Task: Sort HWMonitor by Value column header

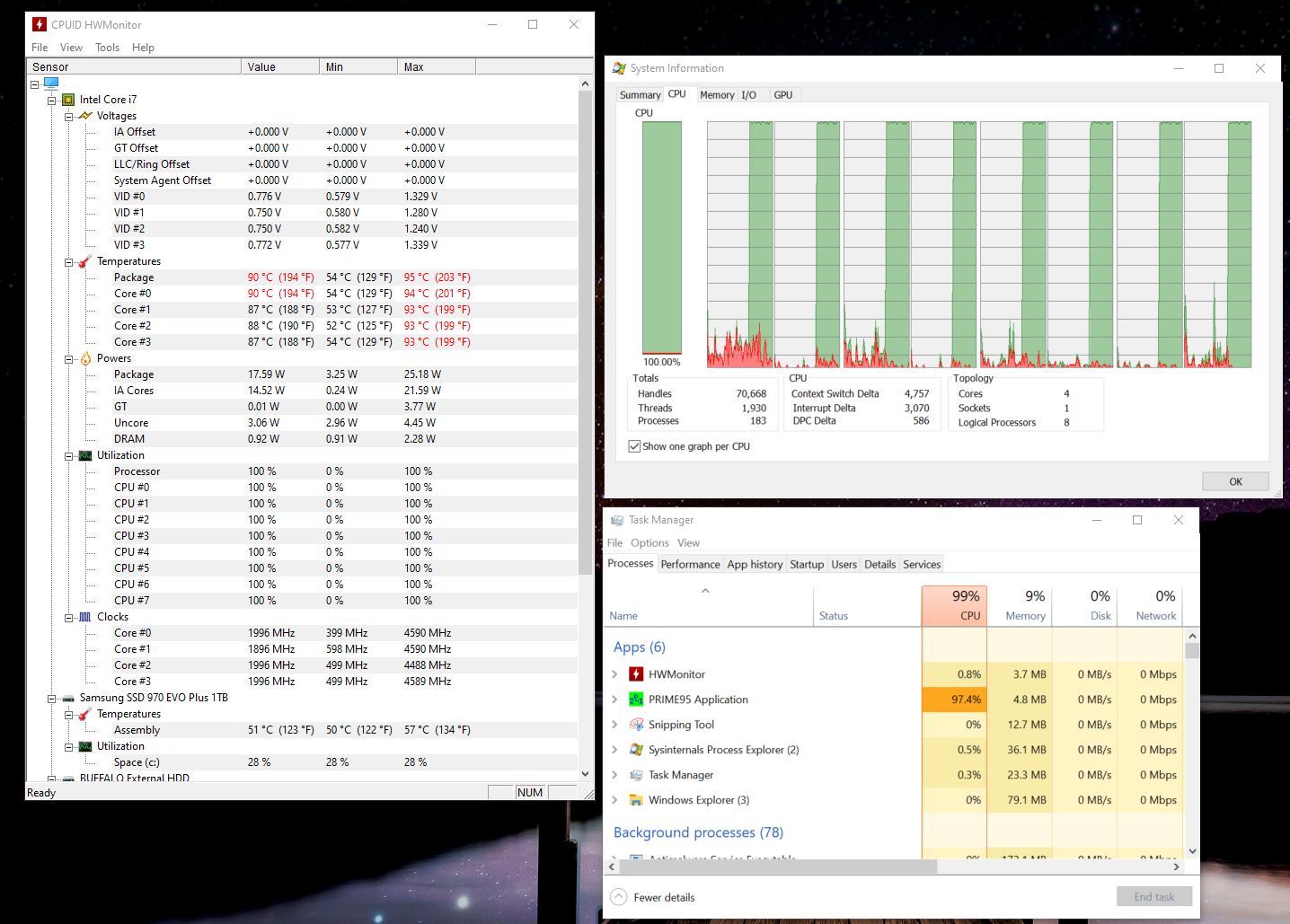Action: pyautogui.click(x=280, y=67)
